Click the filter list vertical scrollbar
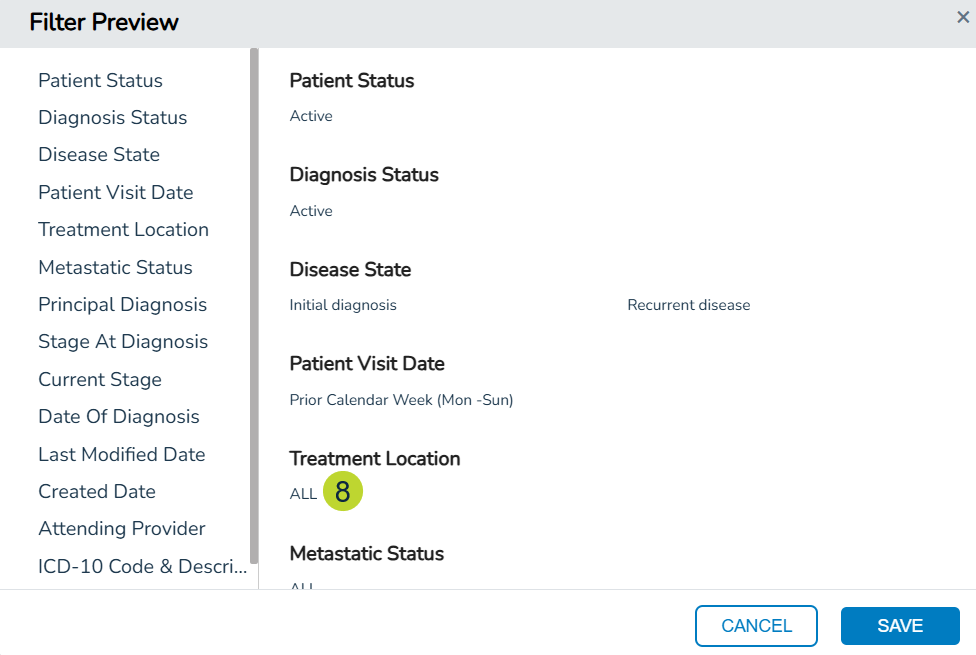 tap(254, 300)
